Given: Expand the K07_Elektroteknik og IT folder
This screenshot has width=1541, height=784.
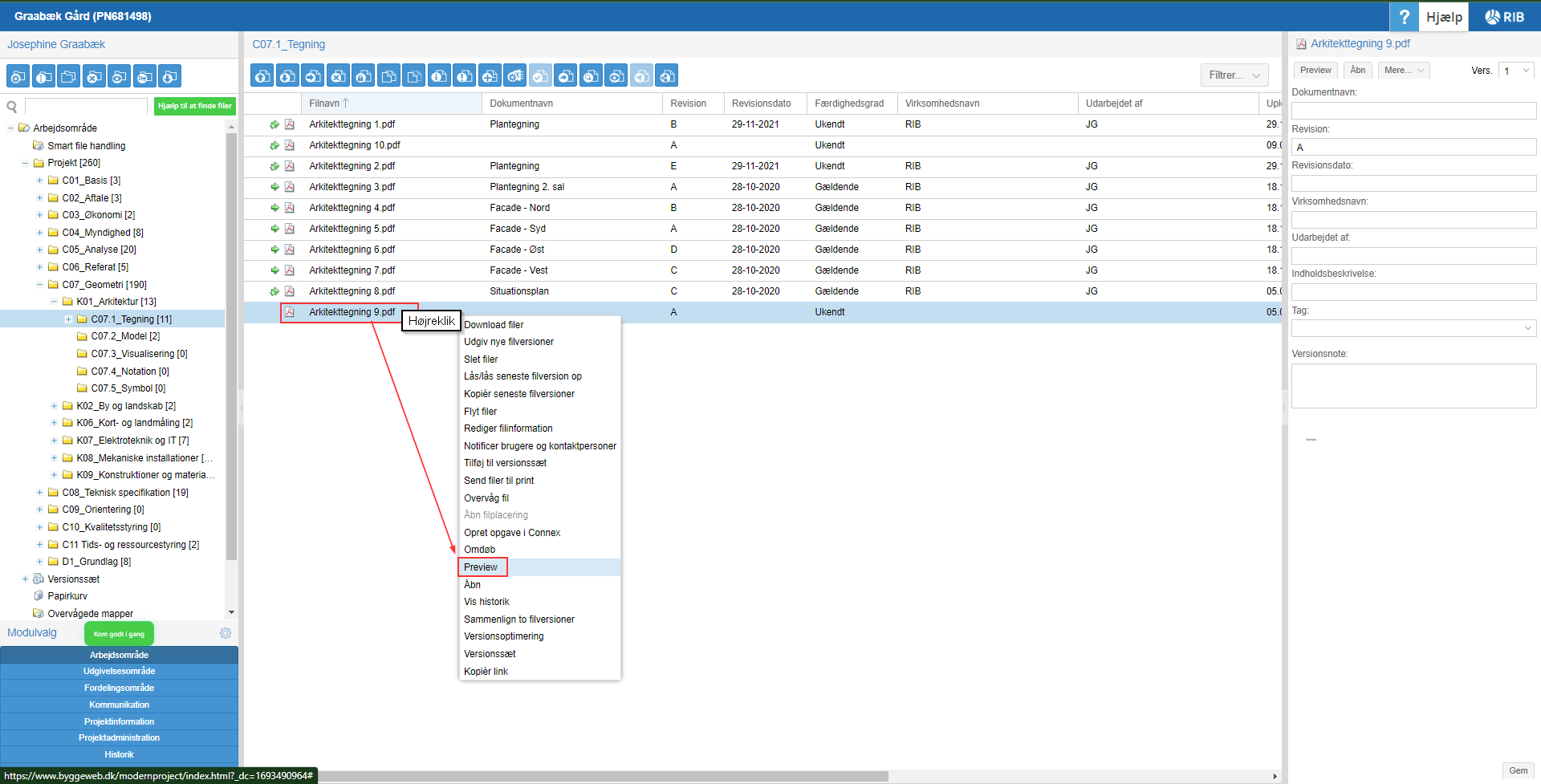Looking at the screenshot, I should point(54,441).
